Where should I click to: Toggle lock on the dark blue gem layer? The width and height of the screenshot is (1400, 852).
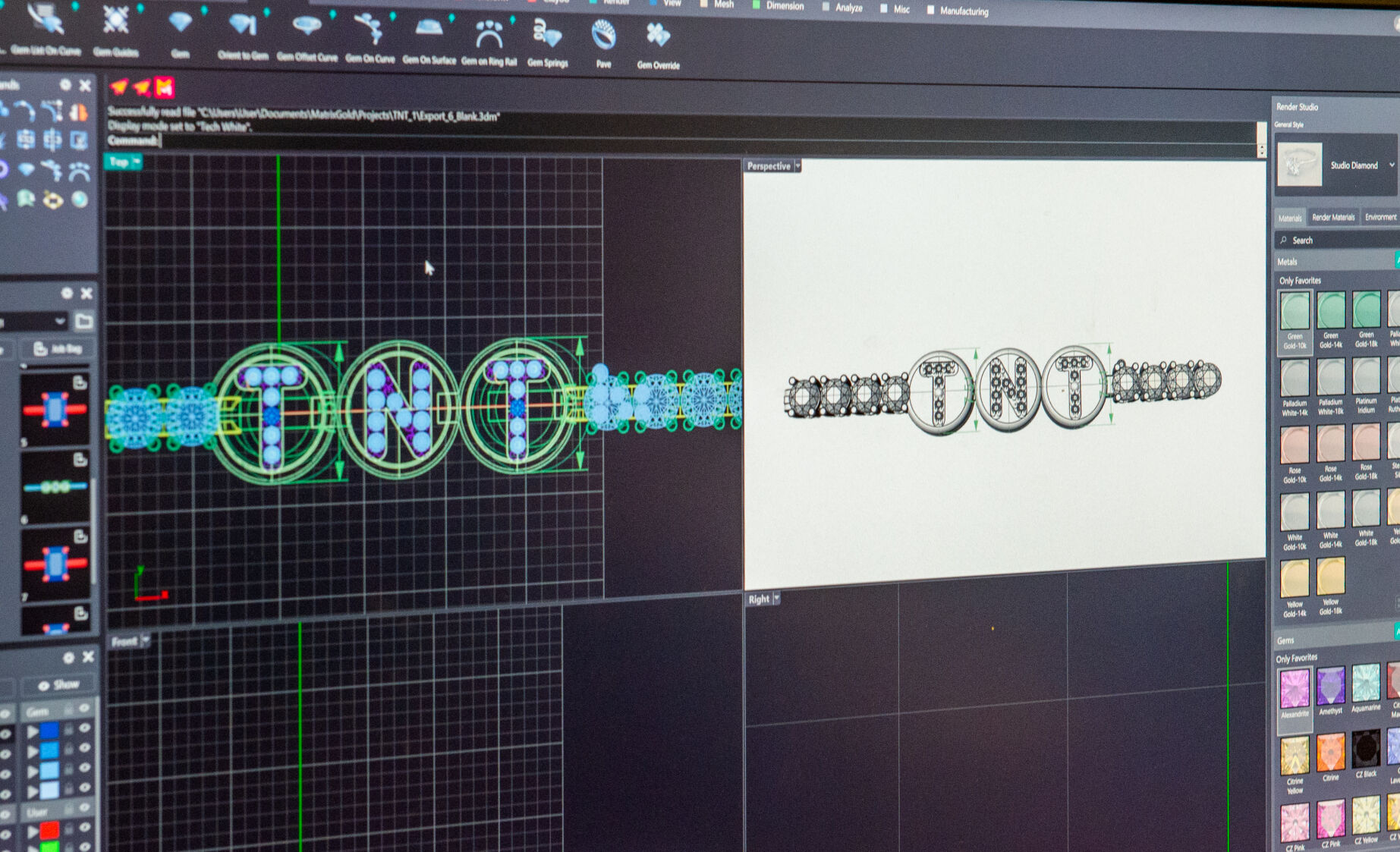tap(68, 729)
